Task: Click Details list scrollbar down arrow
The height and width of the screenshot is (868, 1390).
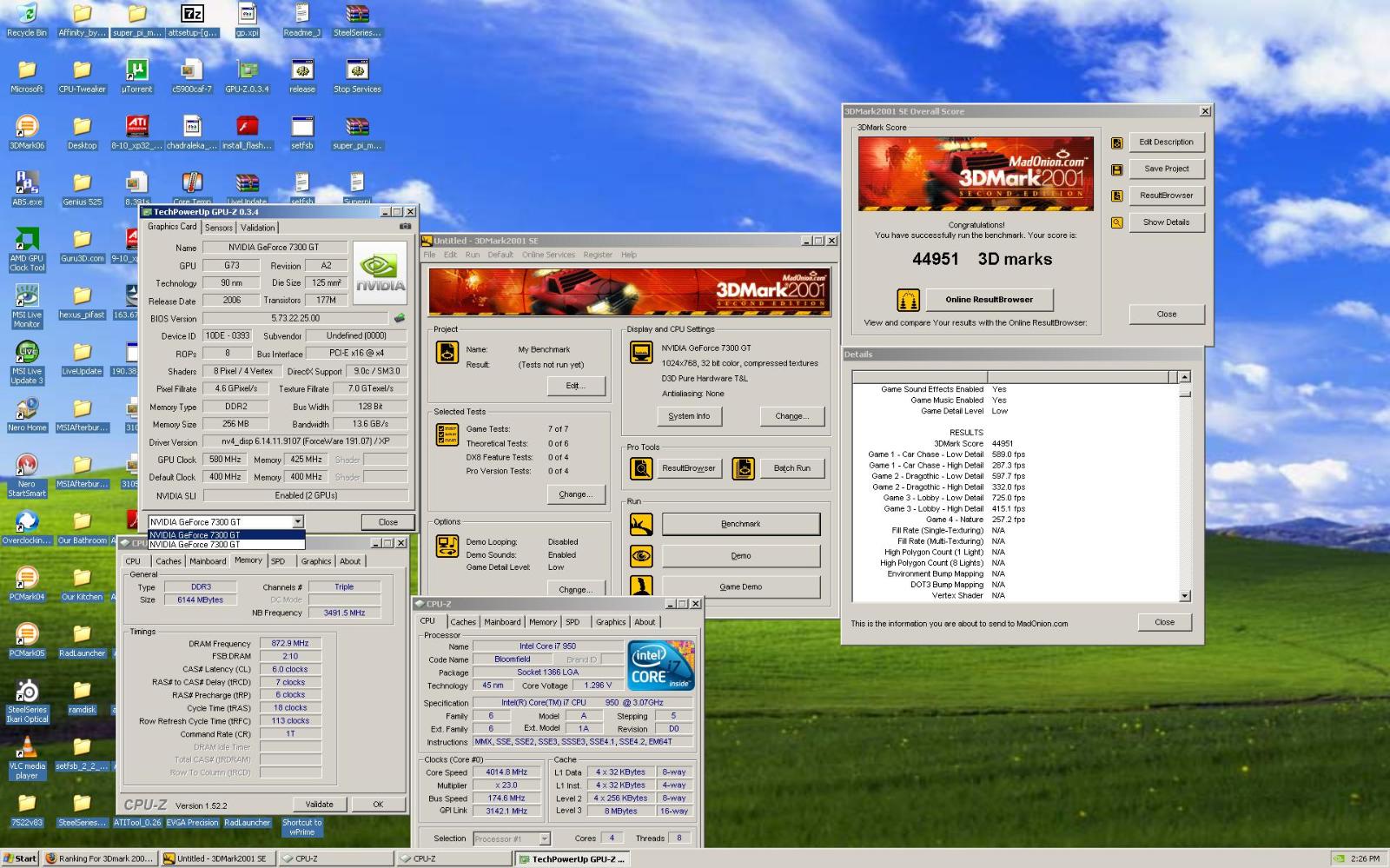Action: [1185, 596]
